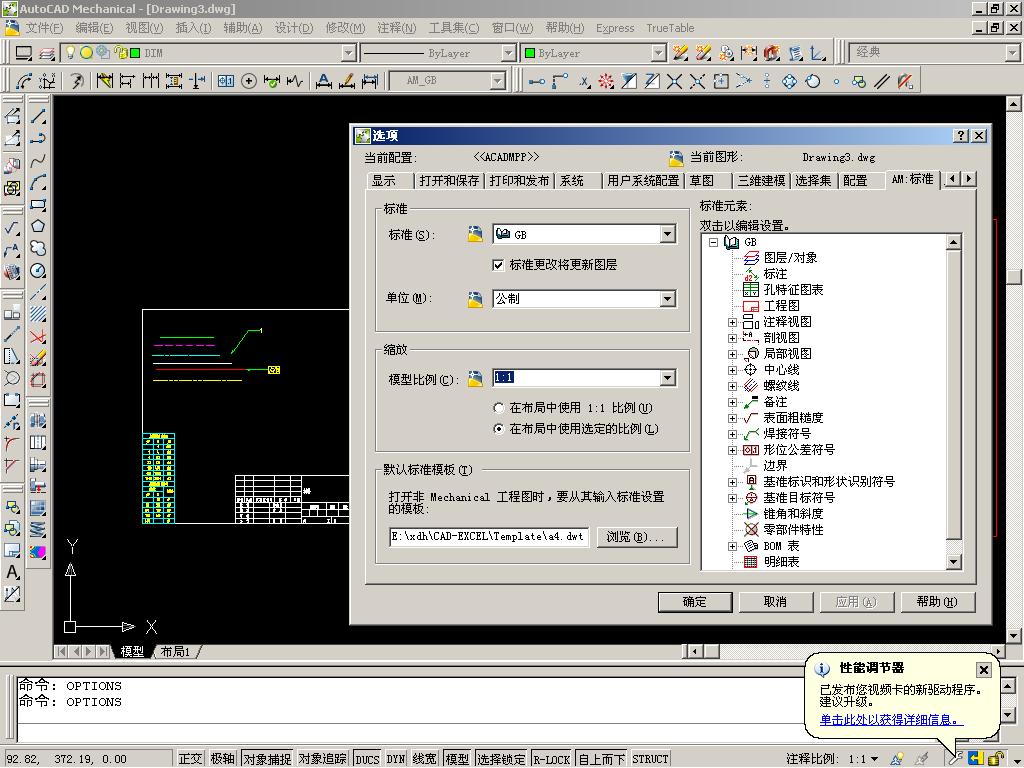Select the Spring generator tool
Viewport: 1024px width, 768px height.
coord(38,530)
